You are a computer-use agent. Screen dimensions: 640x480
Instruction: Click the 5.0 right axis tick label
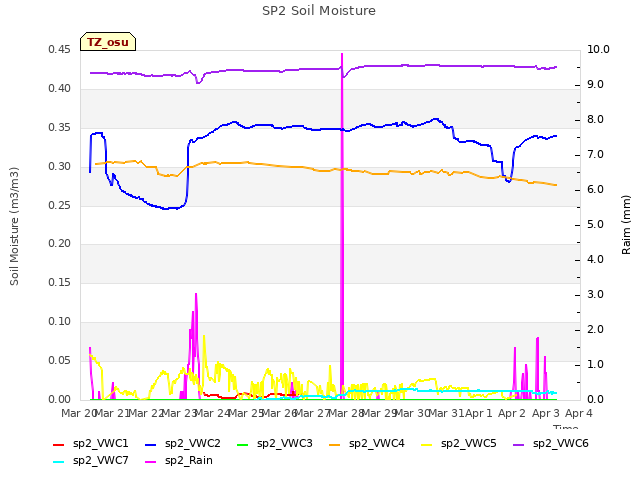(x=595, y=224)
